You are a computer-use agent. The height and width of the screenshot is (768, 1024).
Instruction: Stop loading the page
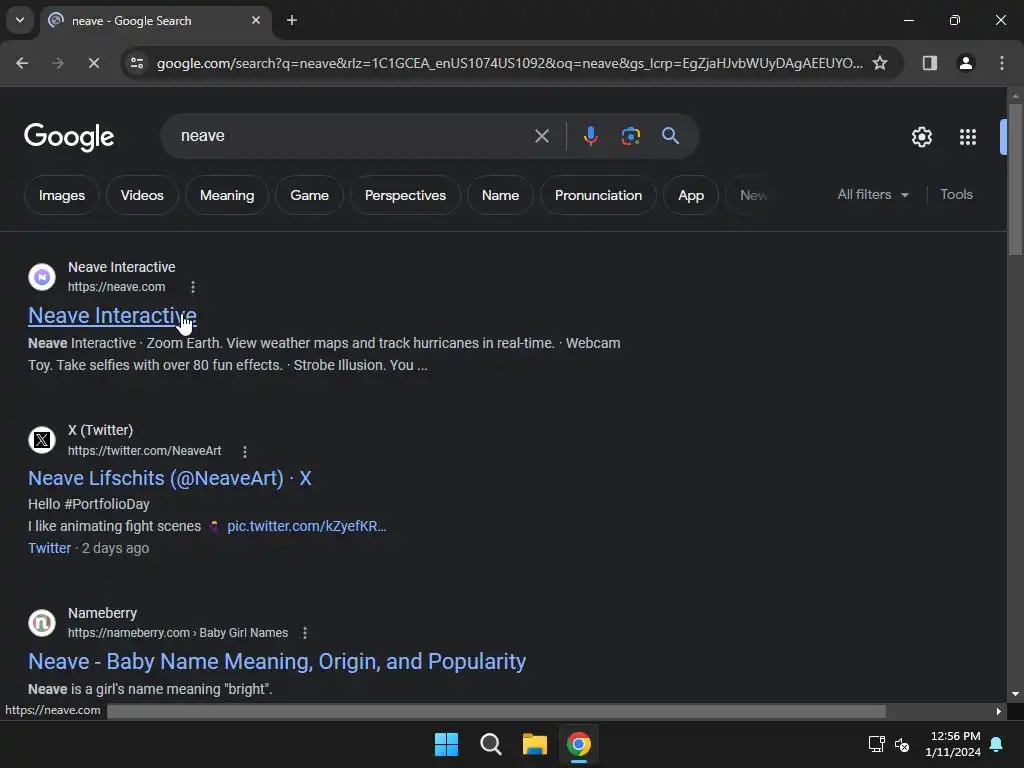pyautogui.click(x=93, y=63)
